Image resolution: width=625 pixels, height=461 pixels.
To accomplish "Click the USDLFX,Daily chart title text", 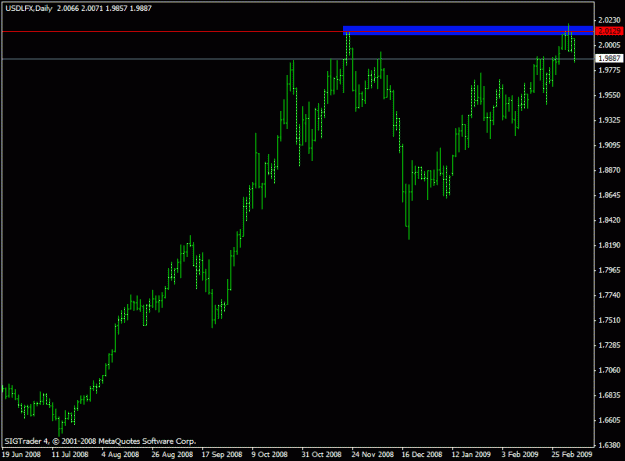I will (29, 8).
